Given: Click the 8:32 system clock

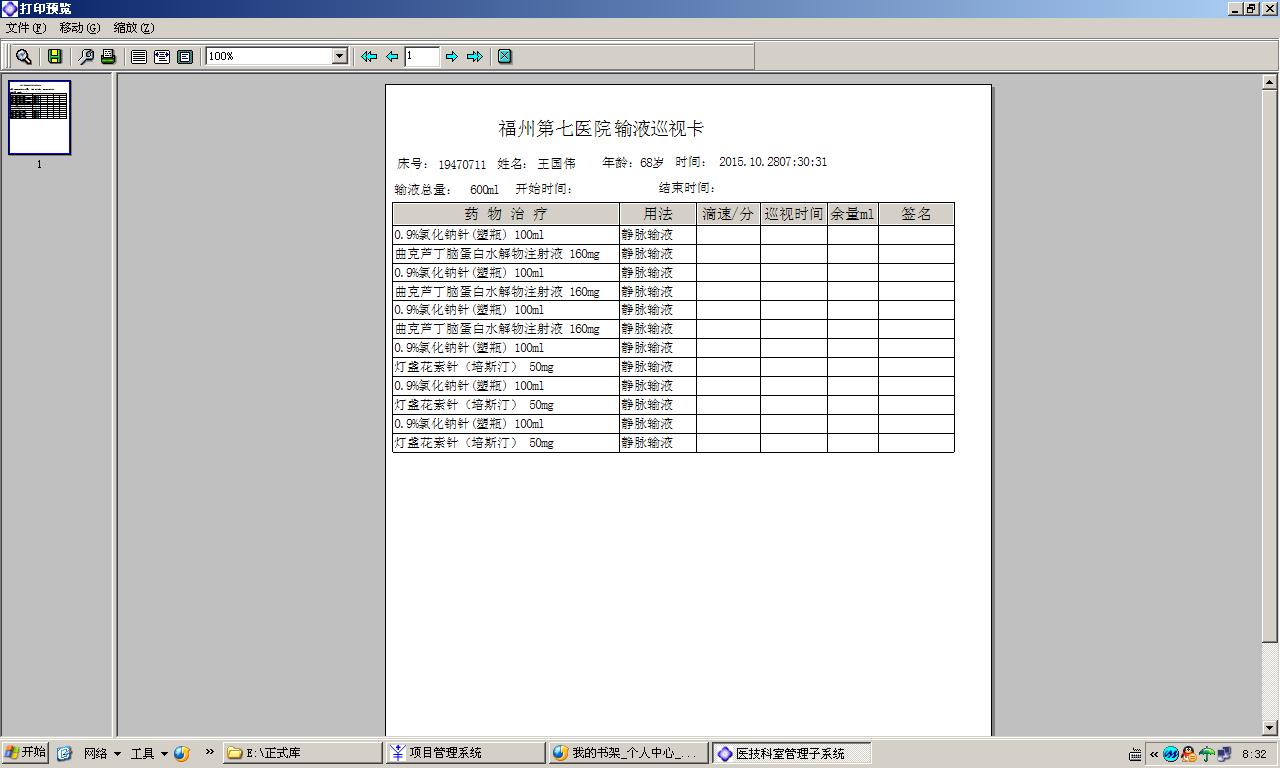Looking at the screenshot, I should coord(1254,754).
